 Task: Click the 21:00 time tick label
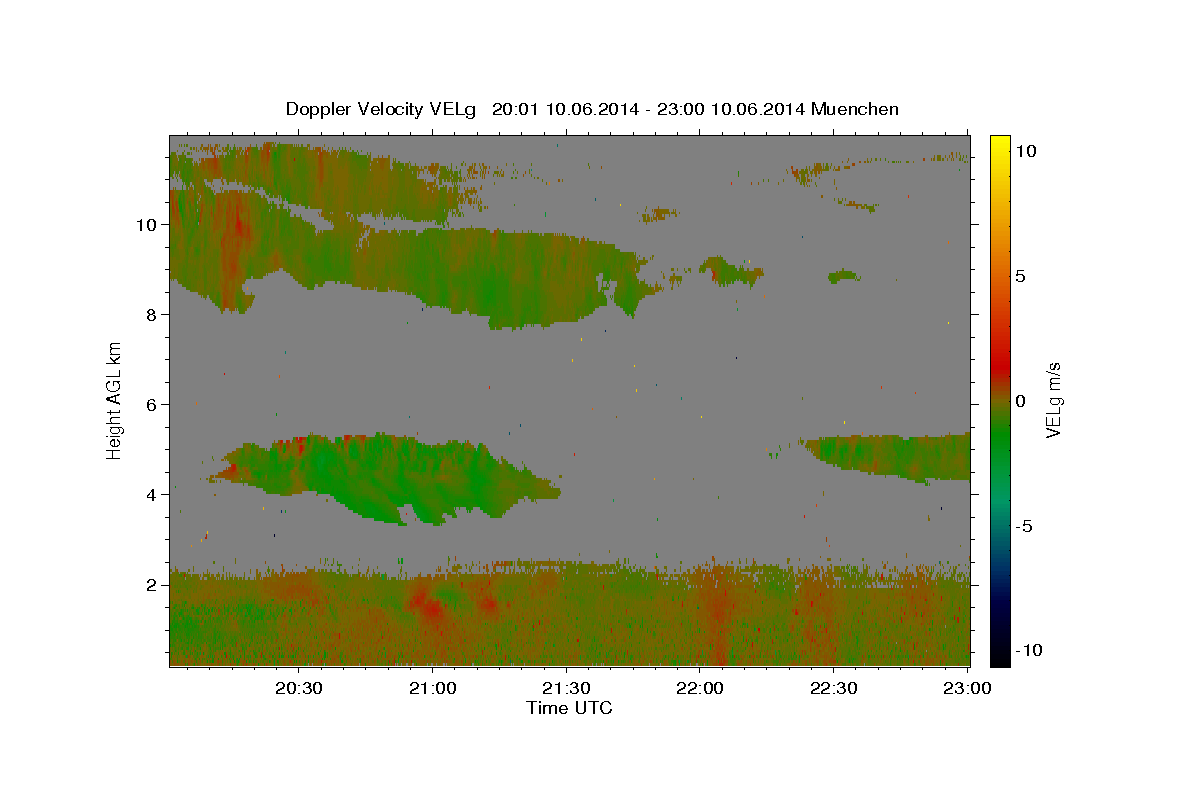pos(433,689)
